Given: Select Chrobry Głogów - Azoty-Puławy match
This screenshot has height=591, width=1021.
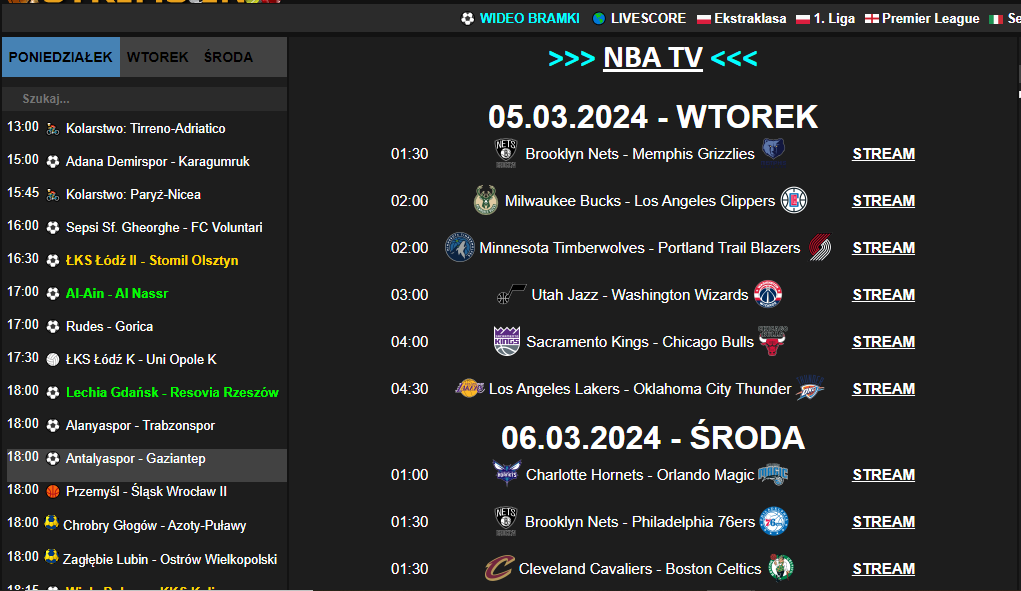Looking at the screenshot, I should tap(155, 526).
